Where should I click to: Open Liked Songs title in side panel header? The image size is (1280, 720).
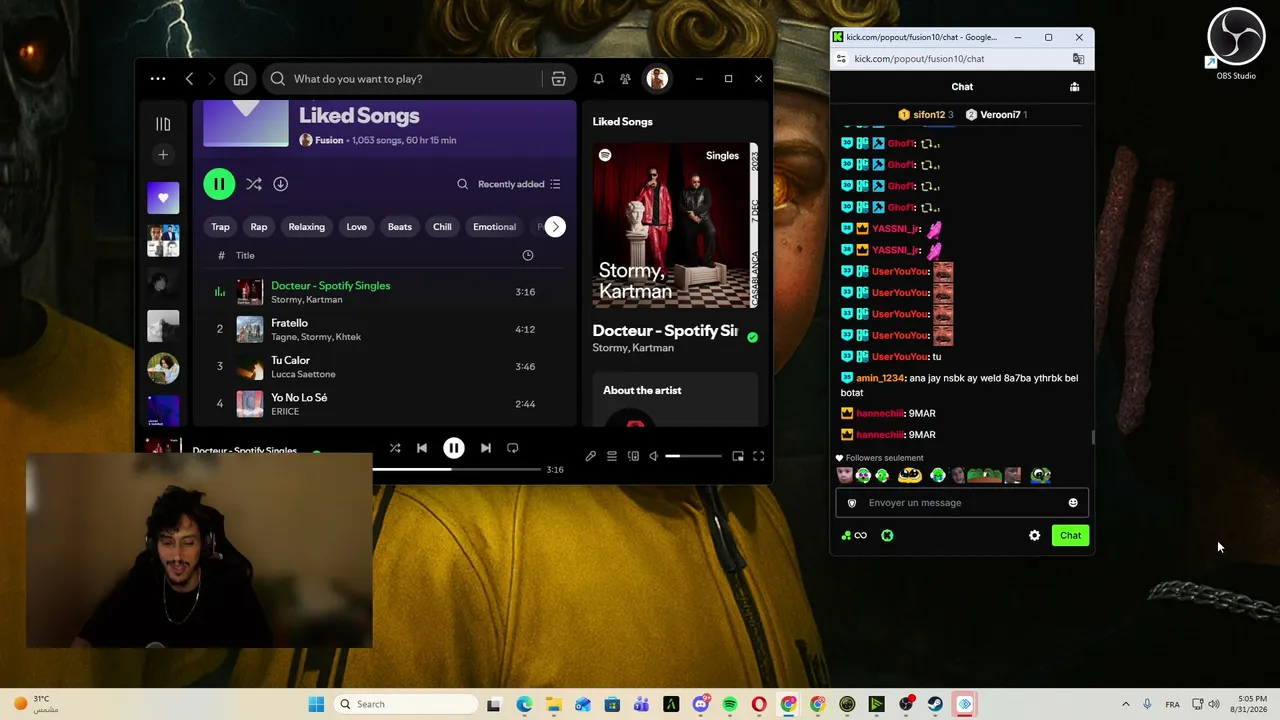(622, 122)
